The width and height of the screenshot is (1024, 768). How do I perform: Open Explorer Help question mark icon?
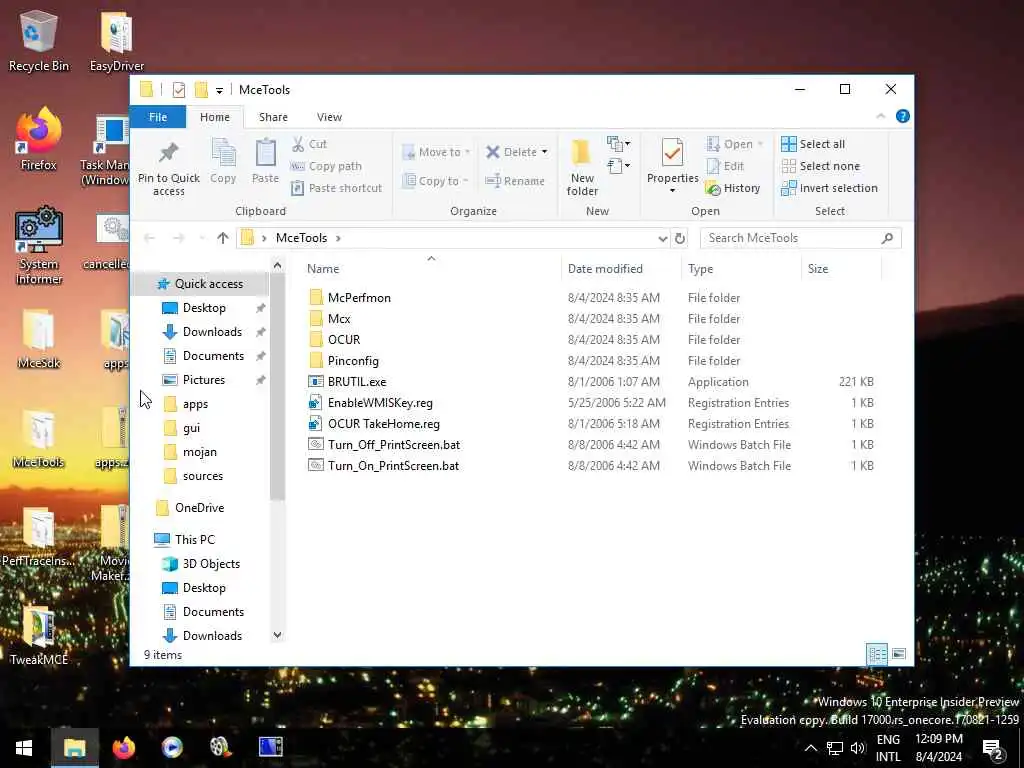click(903, 116)
